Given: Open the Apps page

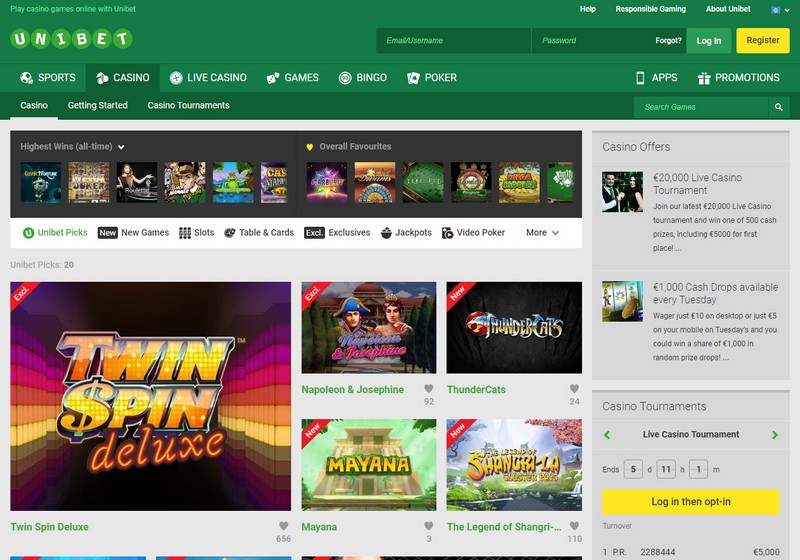Looking at the screenshot, I should click(x=657, y=78).
